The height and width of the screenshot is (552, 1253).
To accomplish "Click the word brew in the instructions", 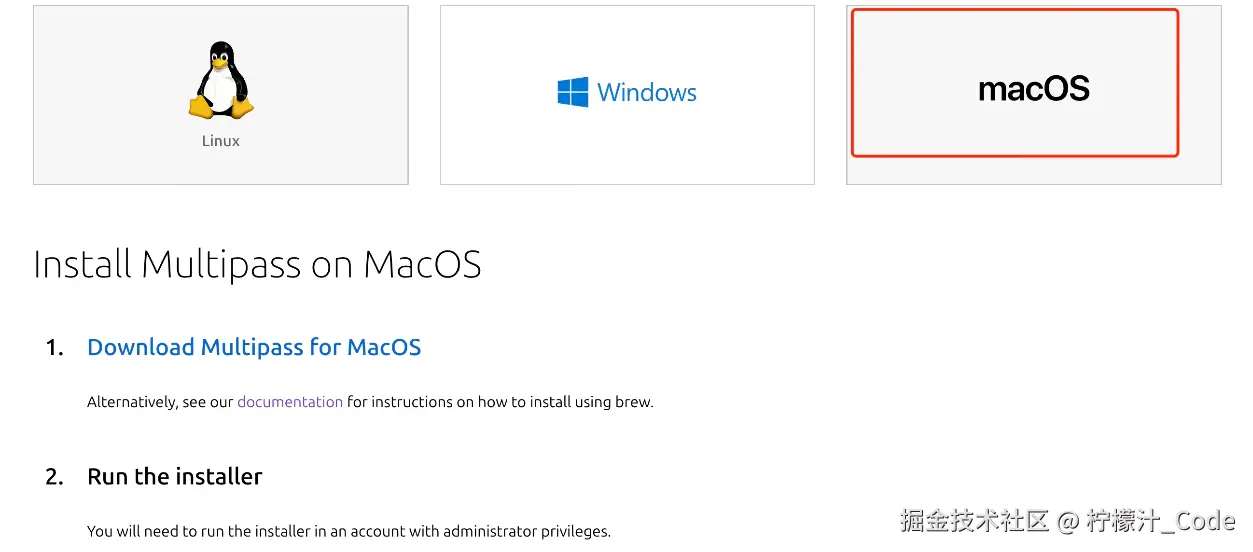I will (633, 402).
